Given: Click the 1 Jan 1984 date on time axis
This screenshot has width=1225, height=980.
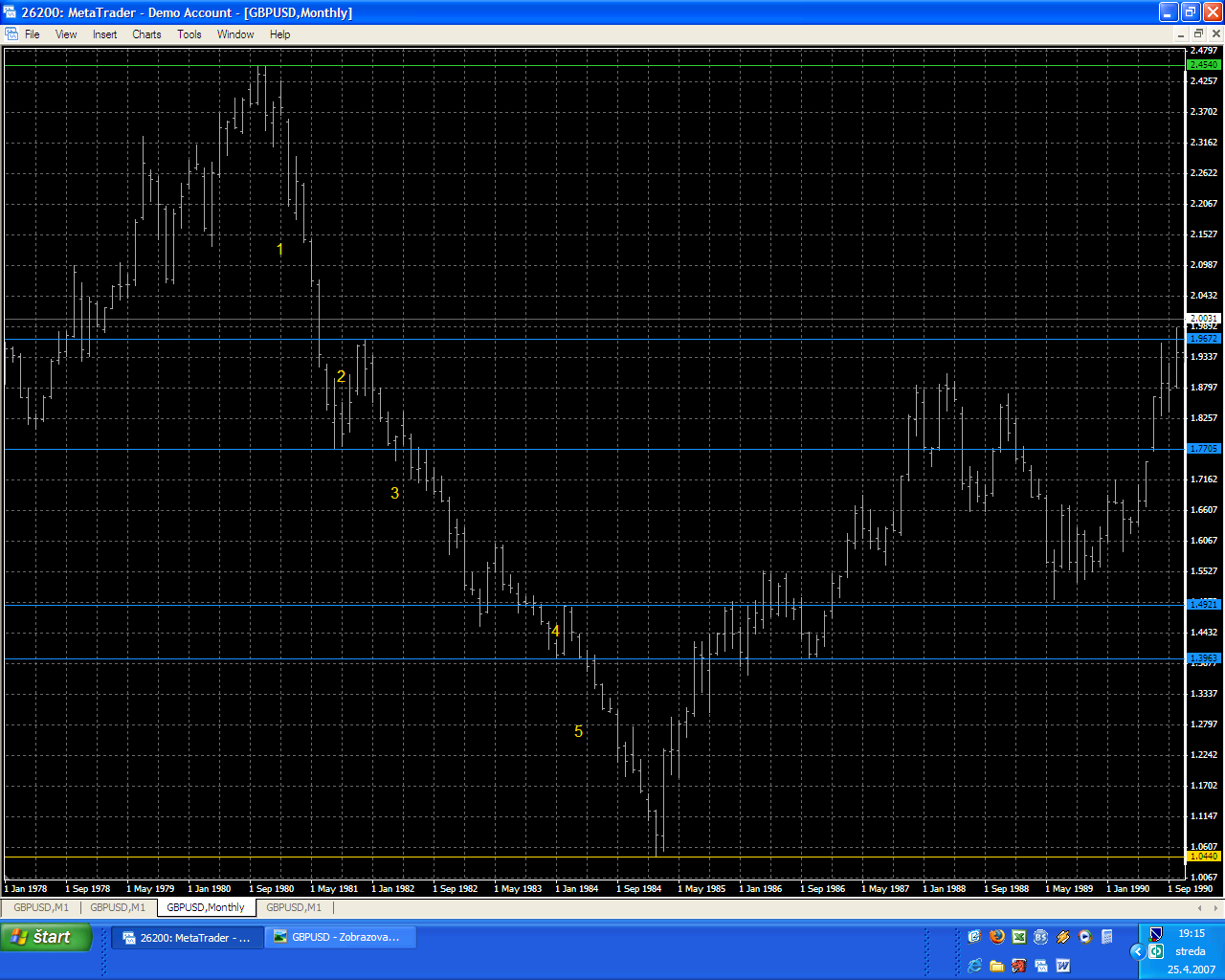Looking at the screenshot, I should tap(577, 889).
